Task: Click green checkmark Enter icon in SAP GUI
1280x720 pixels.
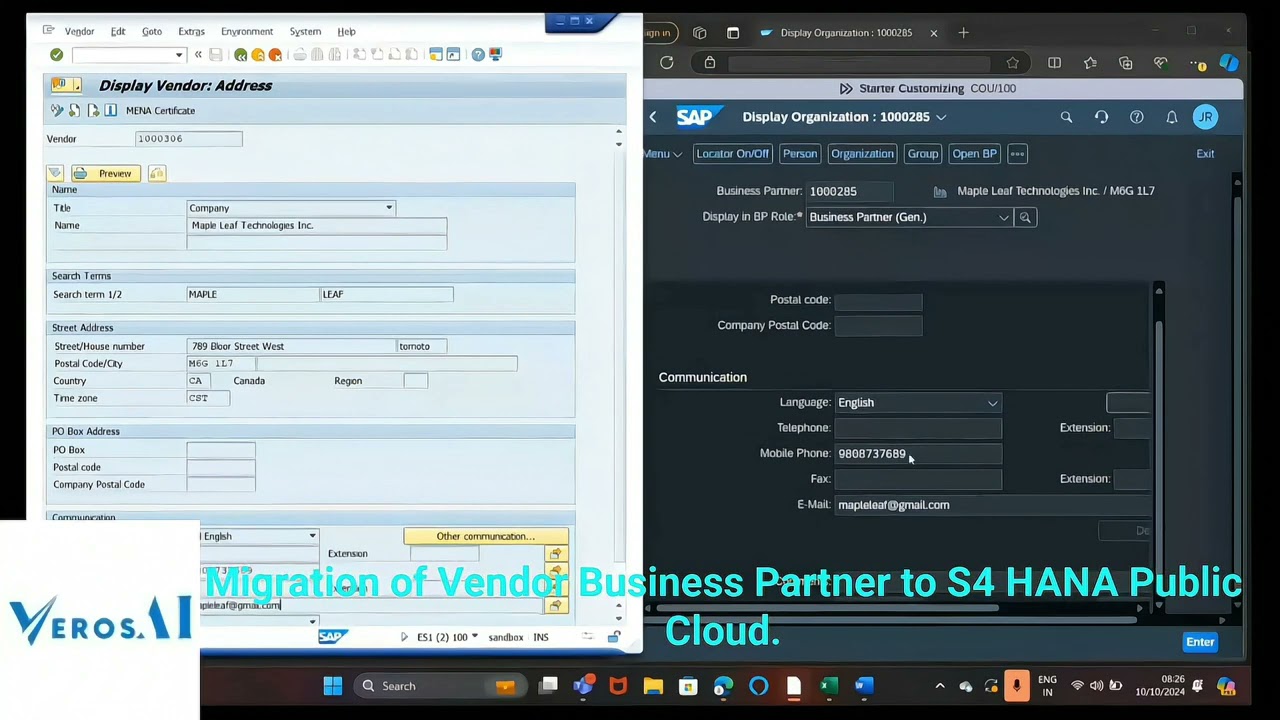Action: (56, 54)
